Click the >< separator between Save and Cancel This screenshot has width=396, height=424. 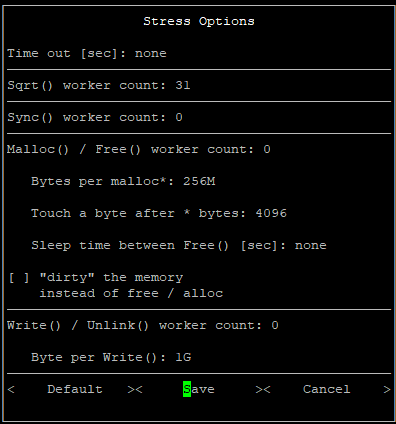[263, 389]
